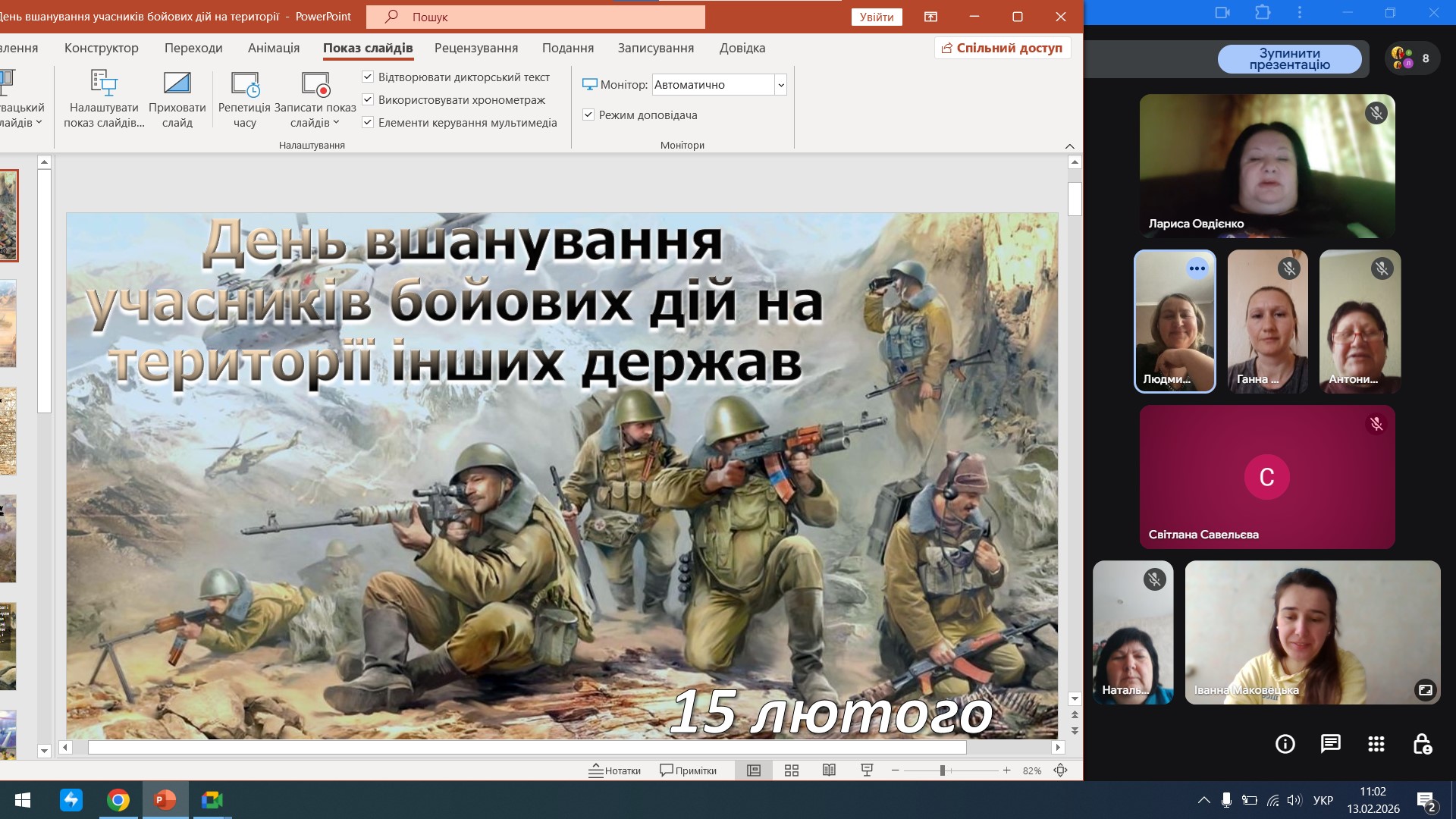Screen dimensions: 1456x819
Task: Uncheck Play Narrations checkbox
Action: click(368, 77)
